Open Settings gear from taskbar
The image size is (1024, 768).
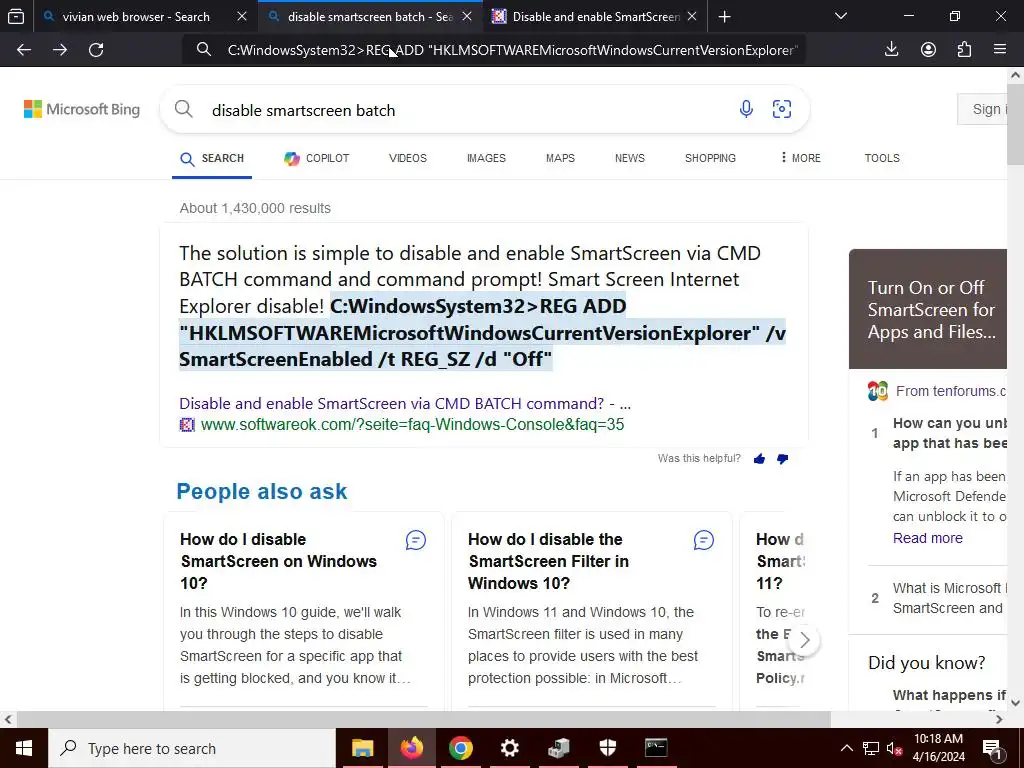point(509,748)
